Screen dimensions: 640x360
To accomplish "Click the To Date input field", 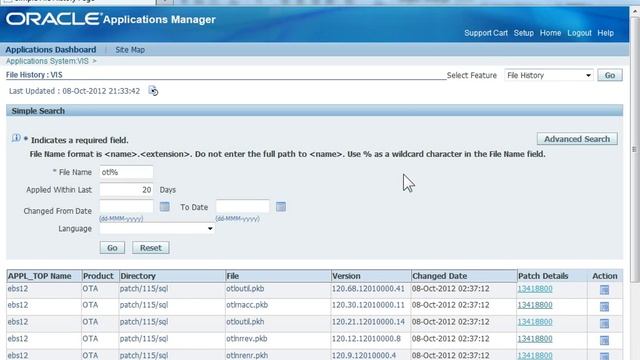I will (x=242, y=207).
